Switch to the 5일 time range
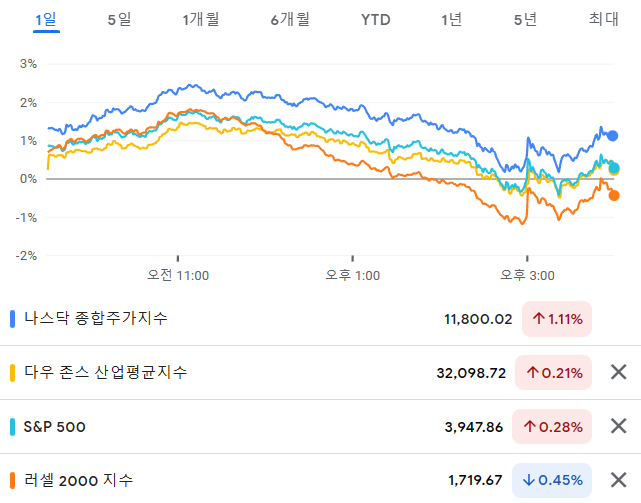Image resolution: width=641 pixels, height=503 pixels. (x=119, y=20)
